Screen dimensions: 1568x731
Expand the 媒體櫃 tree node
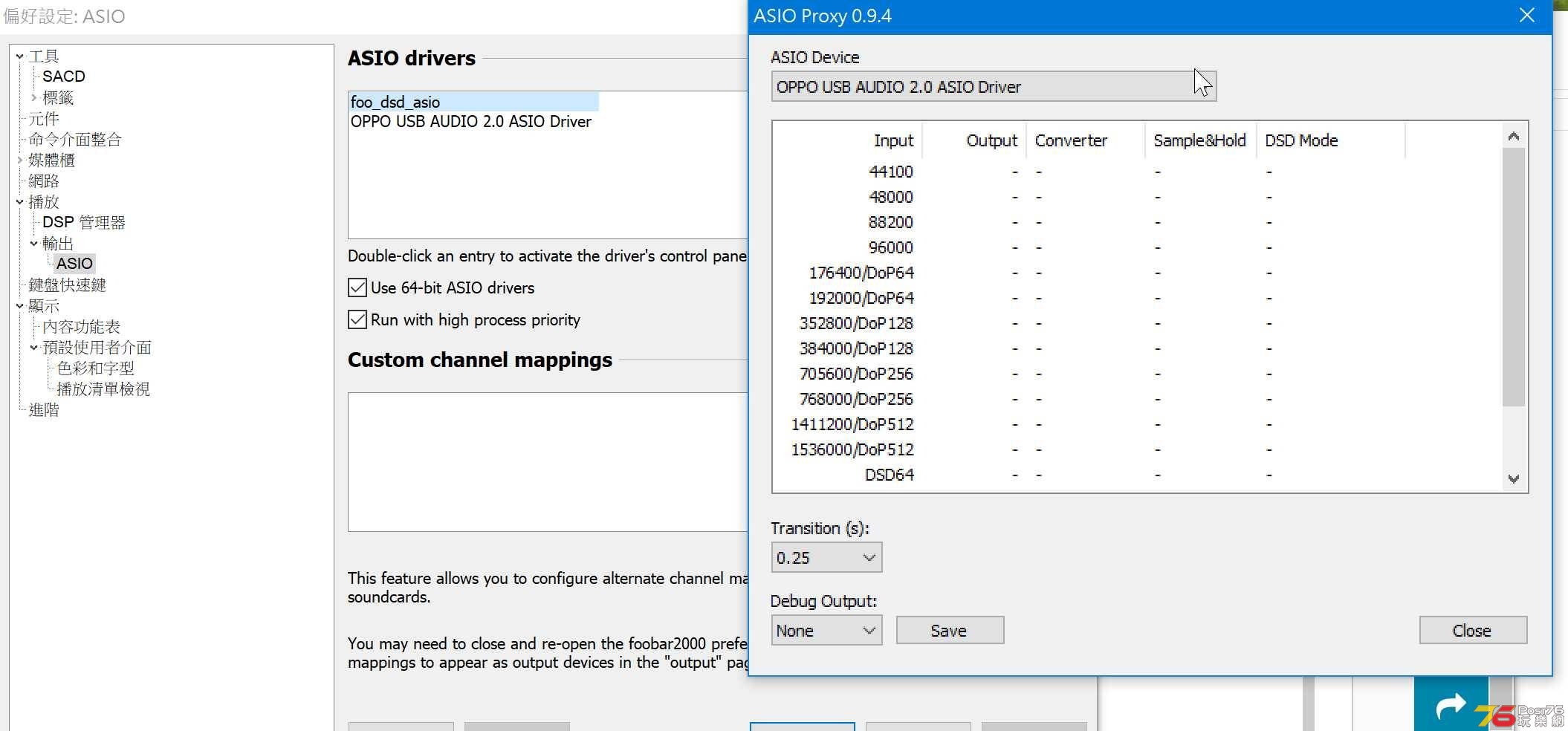(20, 160)
